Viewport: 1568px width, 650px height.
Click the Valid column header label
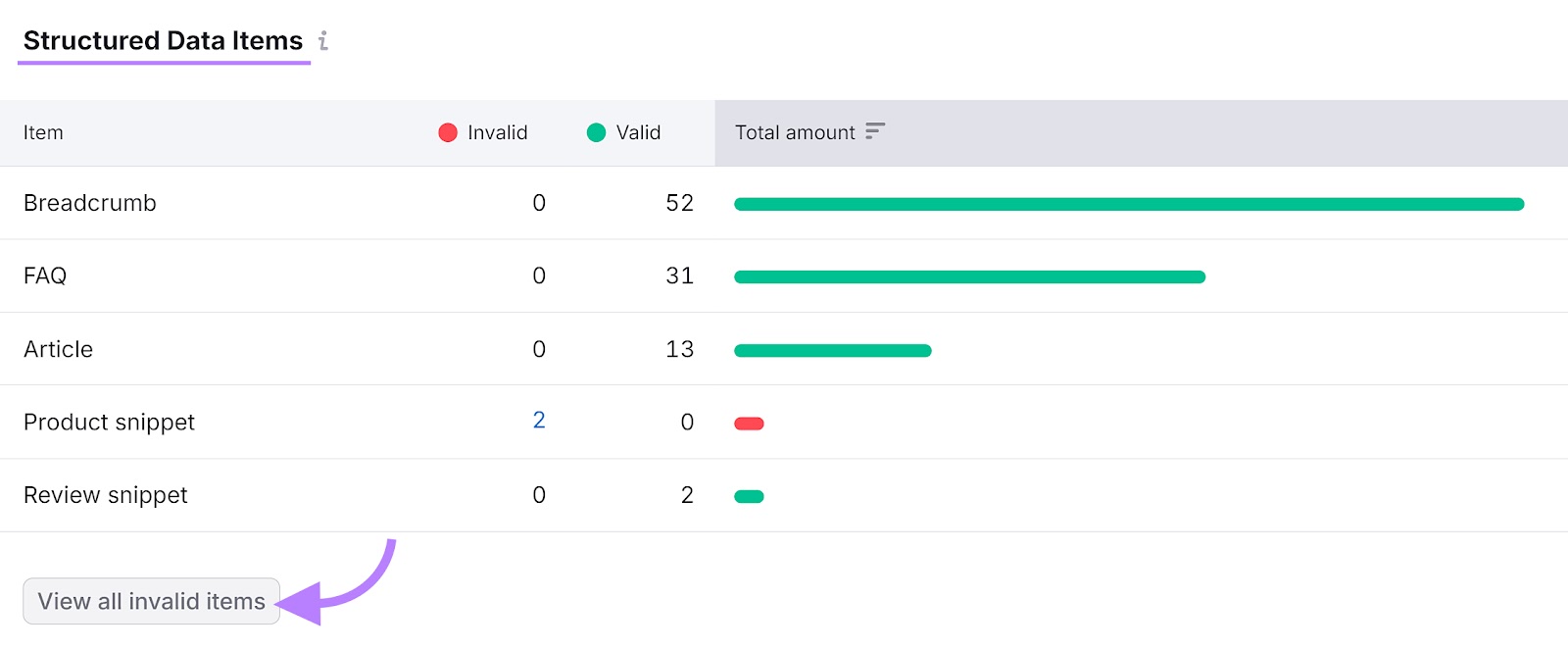[x=638, y=132]
